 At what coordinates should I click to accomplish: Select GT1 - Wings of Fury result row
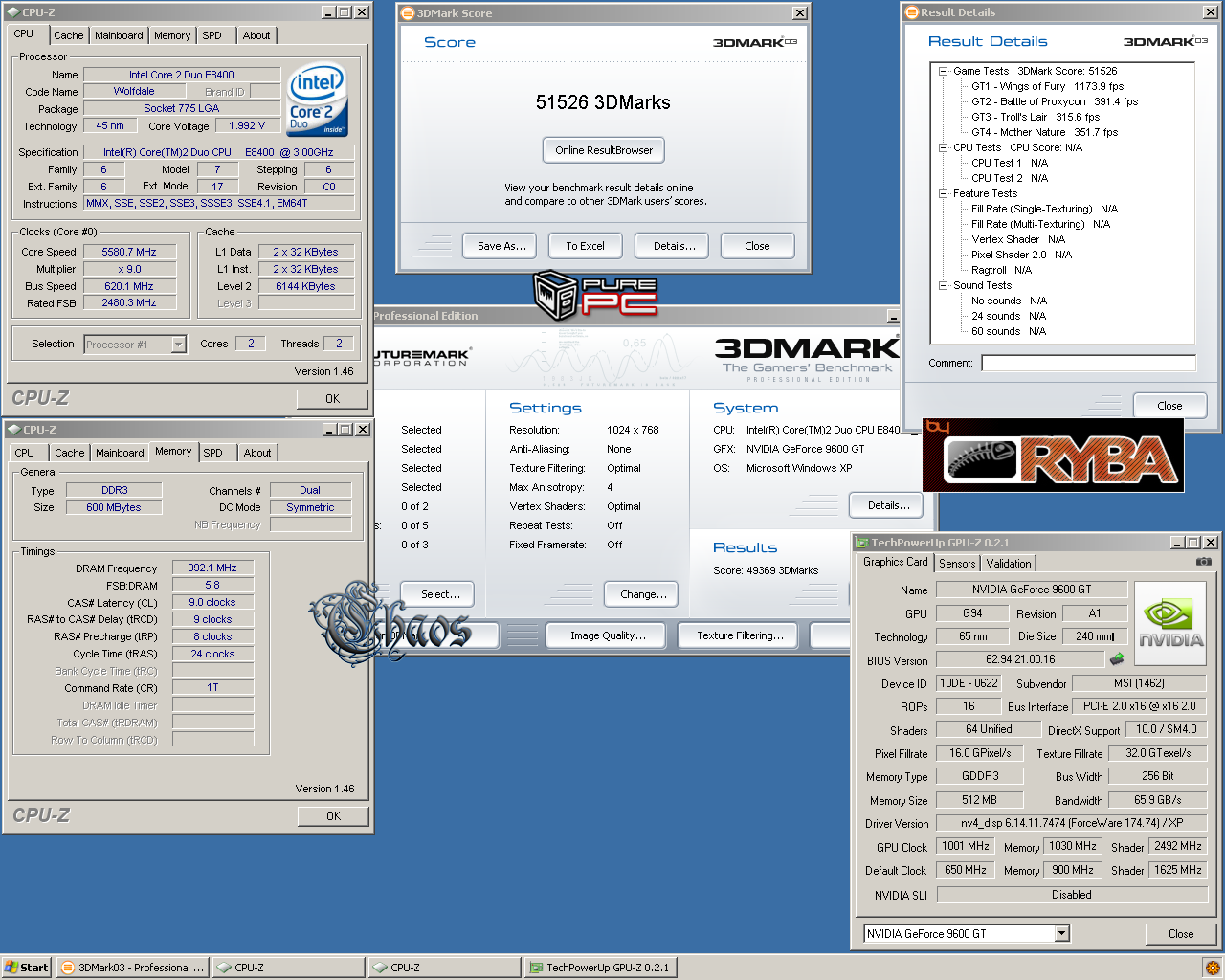point(1047,86)
